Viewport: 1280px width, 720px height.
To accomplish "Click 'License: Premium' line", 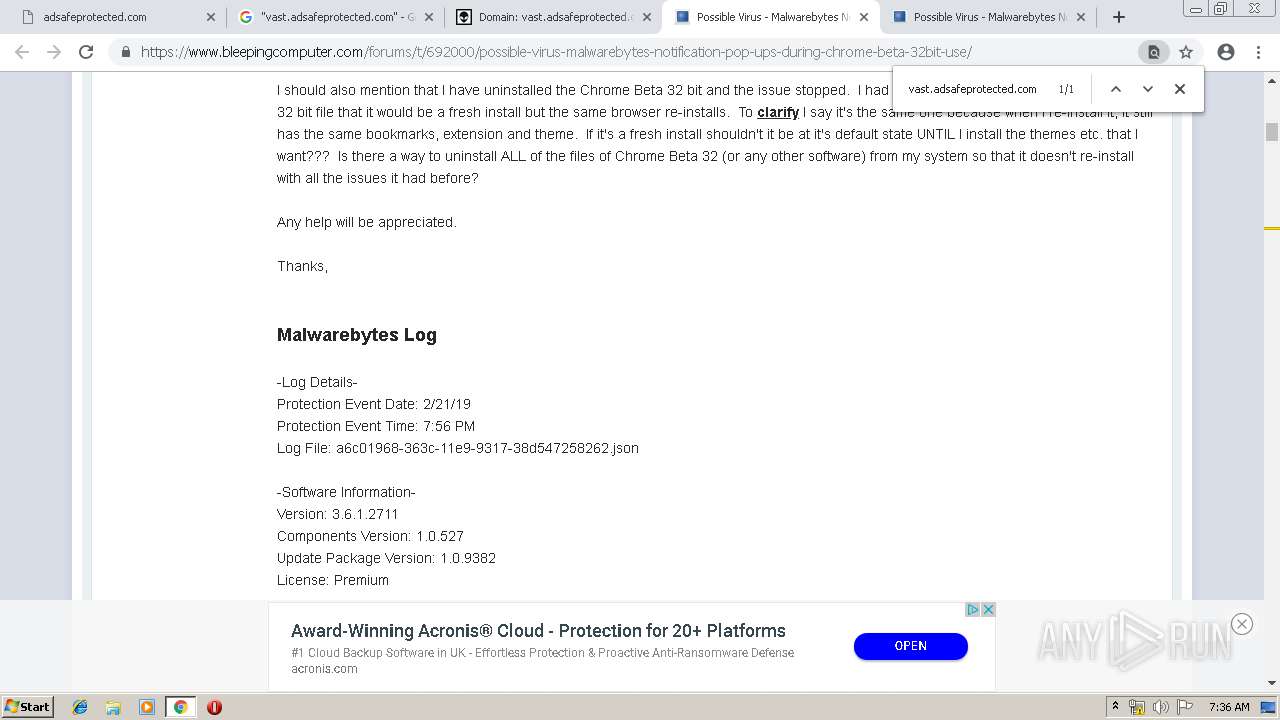I will click(x=333, y=580).
